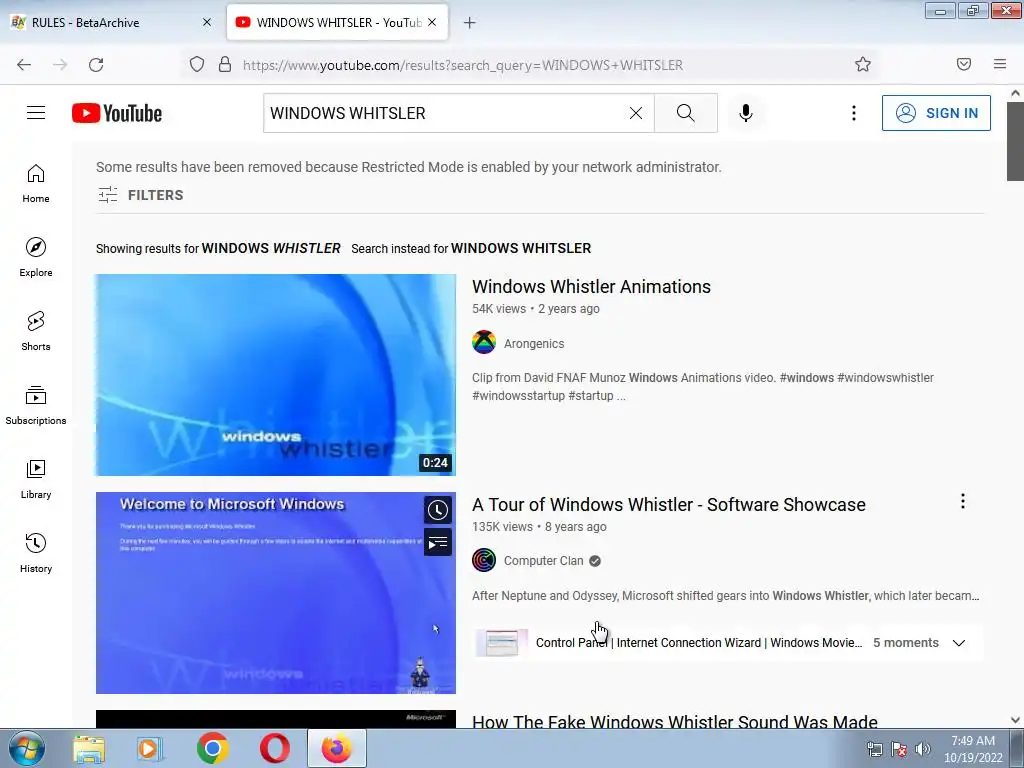1024x768 pixels.
Task: Bookmark this page with the star
Action: (863, 64)
